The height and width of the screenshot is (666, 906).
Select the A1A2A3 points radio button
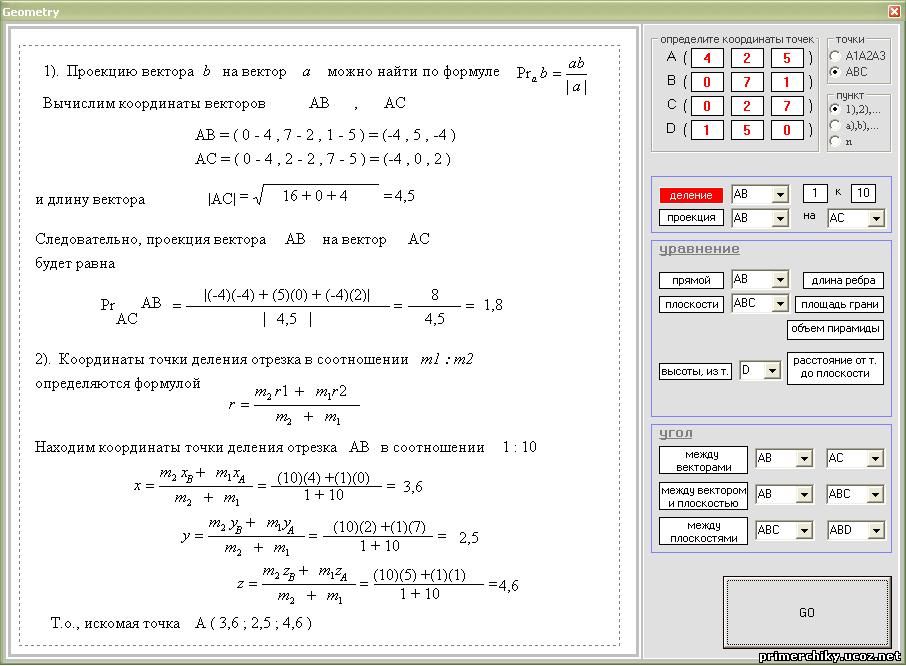click(835, 56)
